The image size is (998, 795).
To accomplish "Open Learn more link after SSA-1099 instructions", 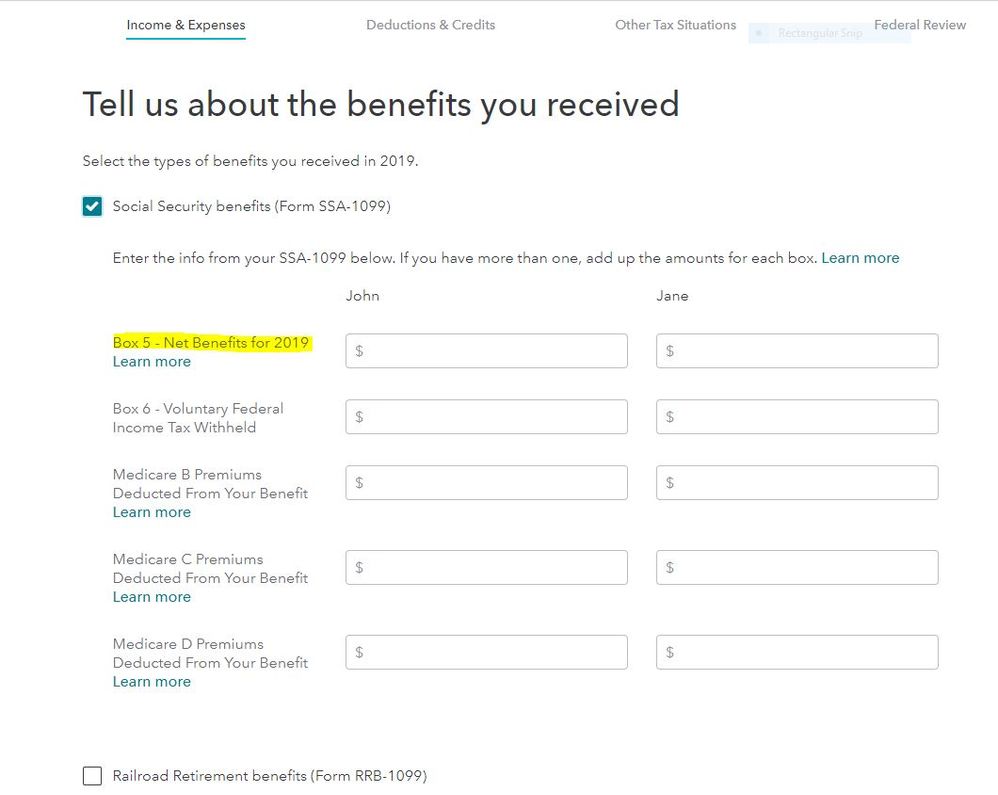I will tap(860, 258).
